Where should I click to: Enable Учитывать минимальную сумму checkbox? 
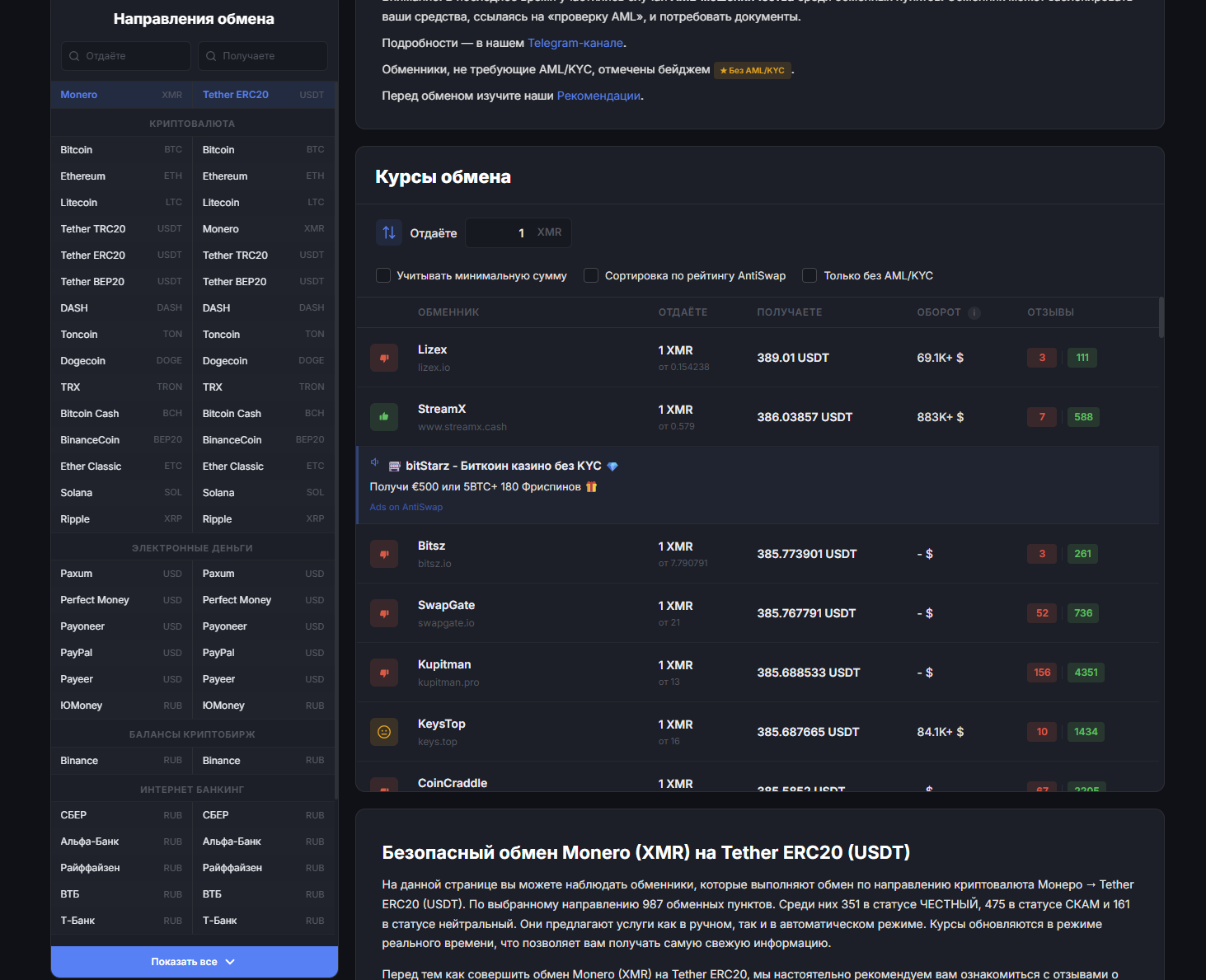click(383, 275)
